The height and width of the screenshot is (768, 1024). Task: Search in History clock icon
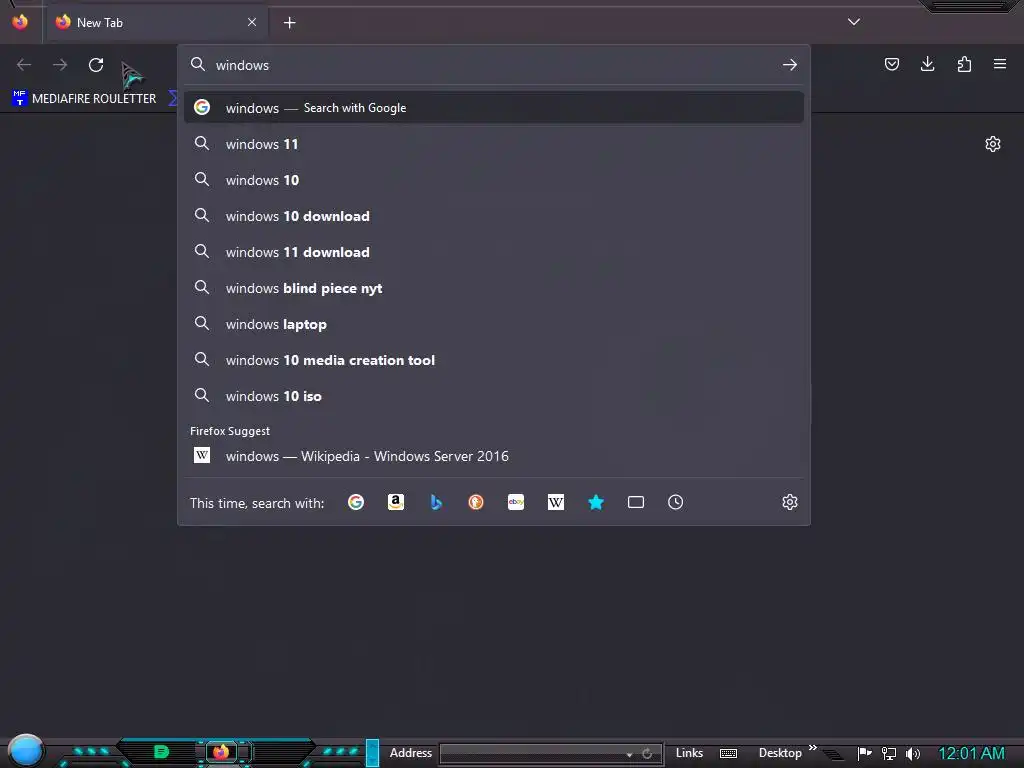(675, 502)
